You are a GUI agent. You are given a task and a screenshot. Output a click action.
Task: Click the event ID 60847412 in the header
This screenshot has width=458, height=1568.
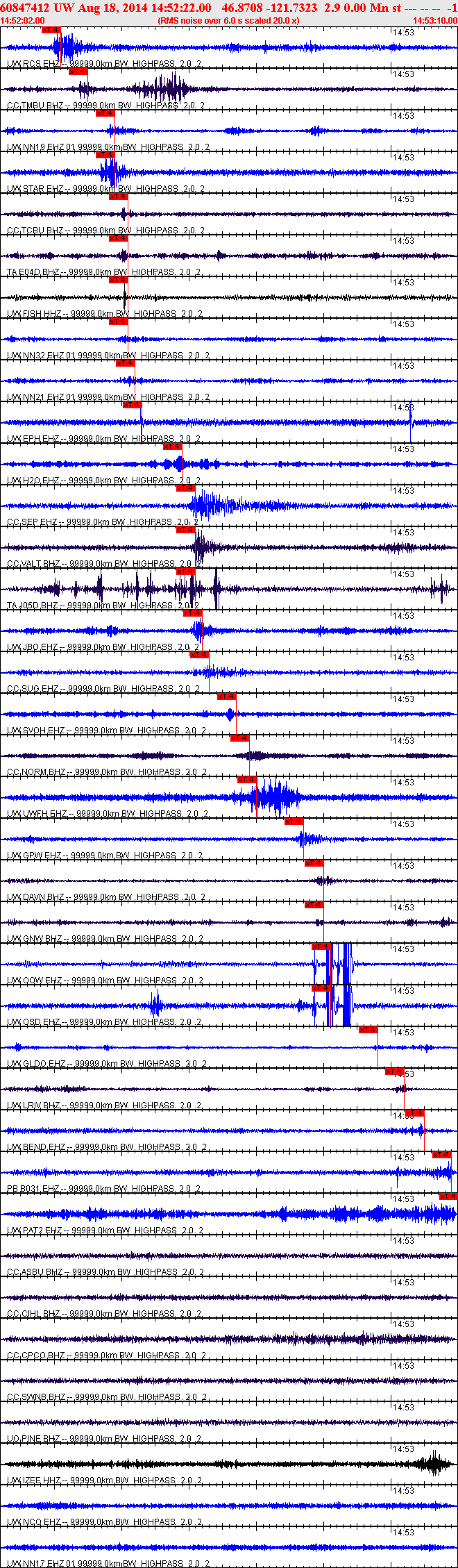coord(25,8)
